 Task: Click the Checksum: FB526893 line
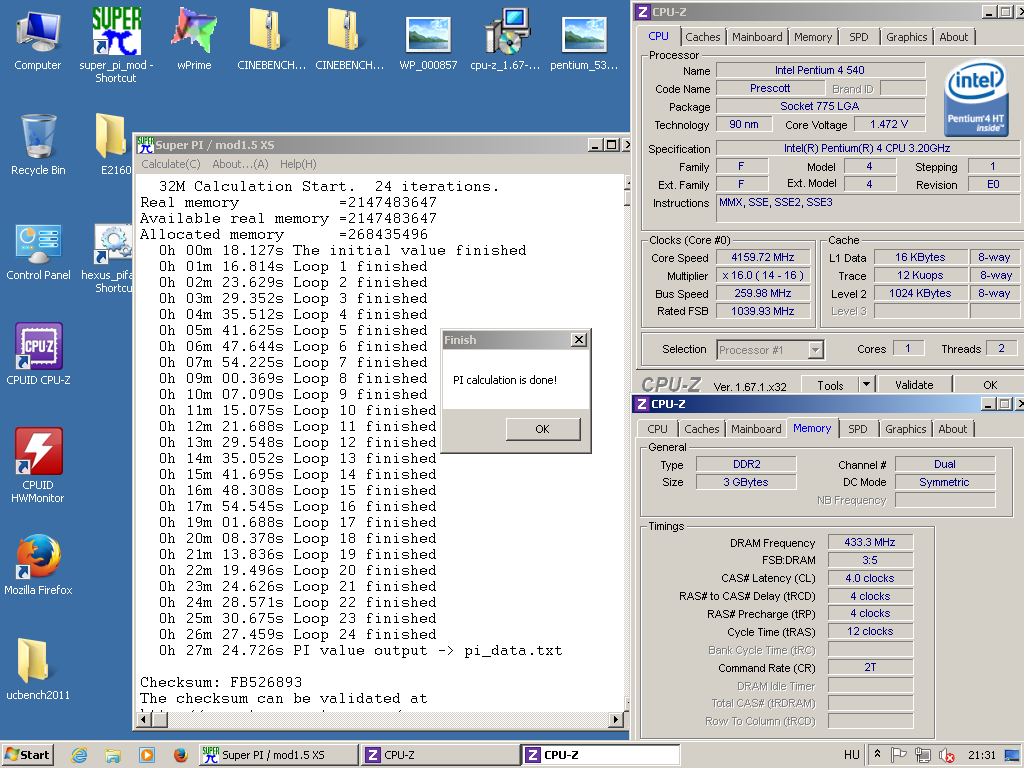click(221, 682)
